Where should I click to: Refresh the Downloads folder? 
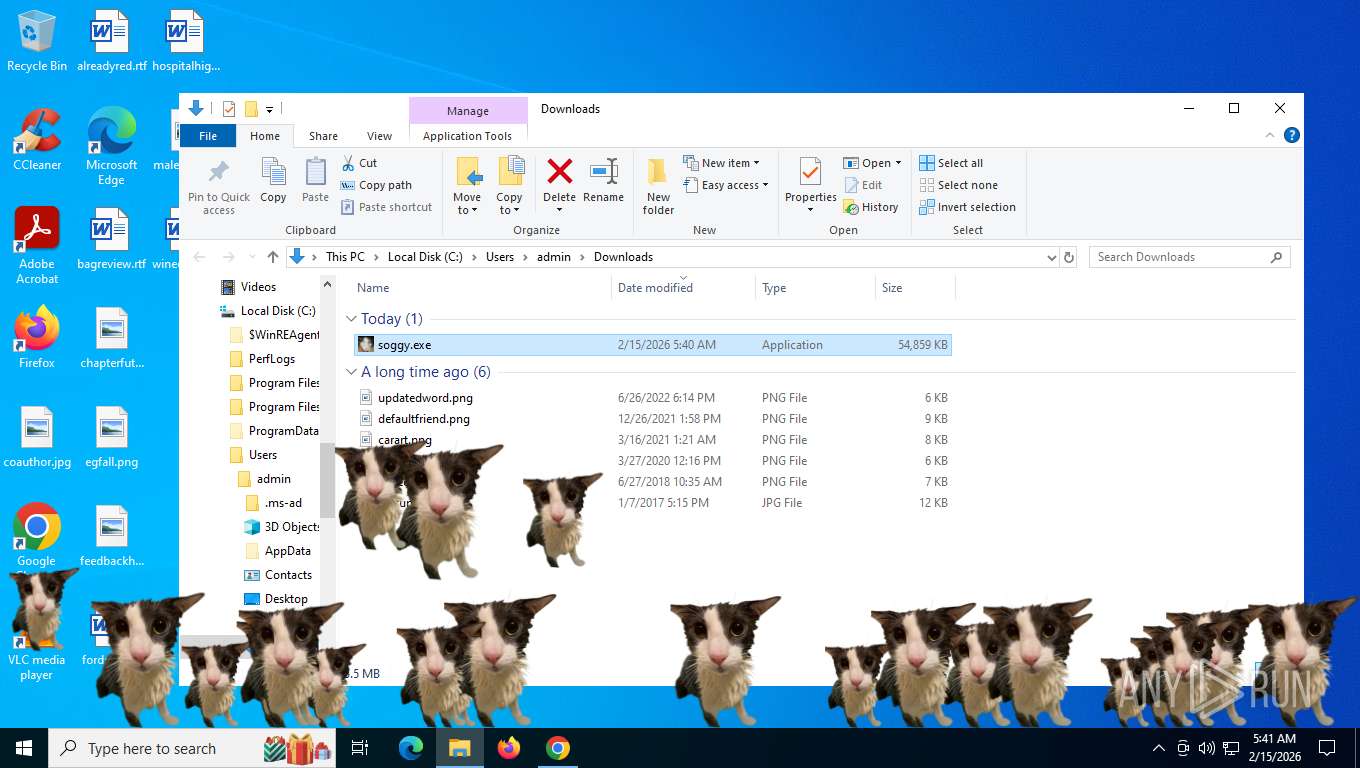1068,257
